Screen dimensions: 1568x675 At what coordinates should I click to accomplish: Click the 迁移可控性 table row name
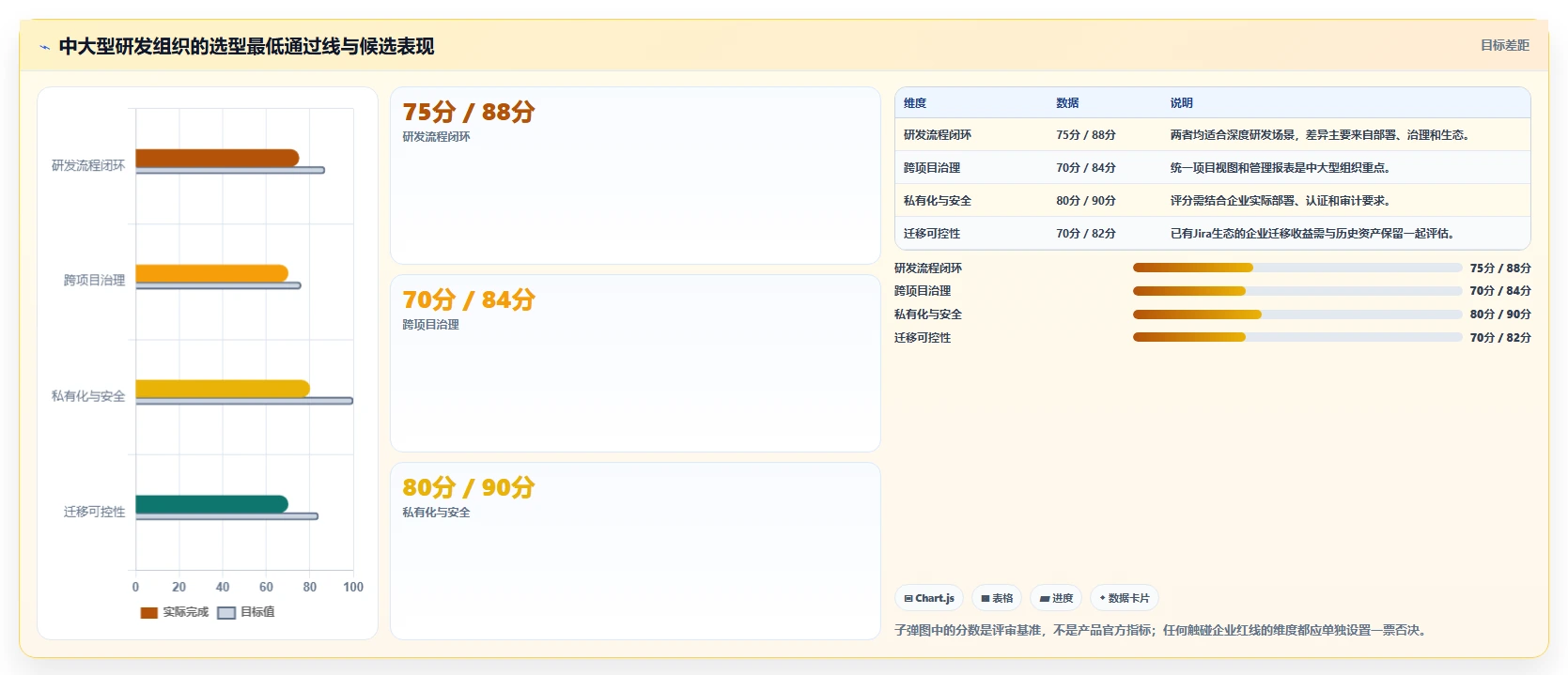coord(932,234)
